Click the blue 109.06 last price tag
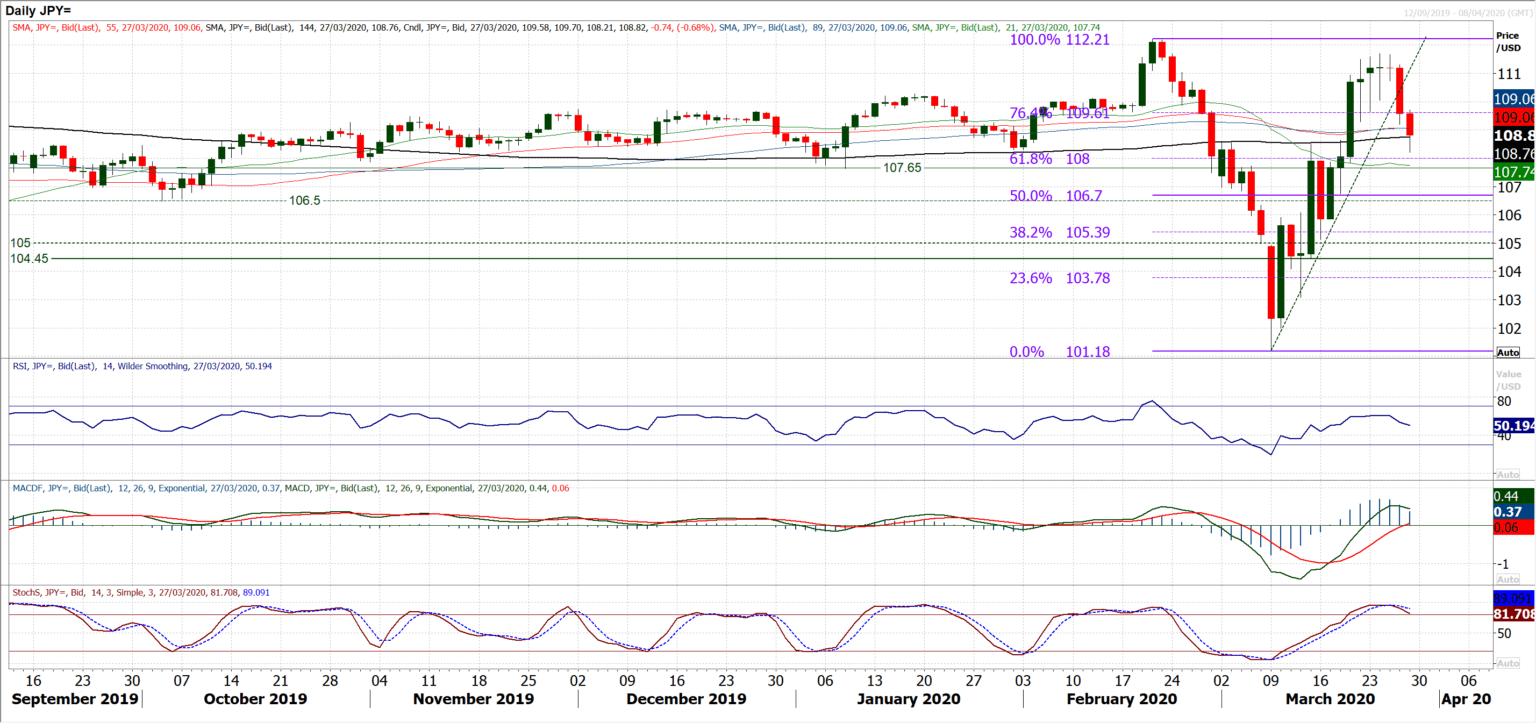 tap(1513, 99)
